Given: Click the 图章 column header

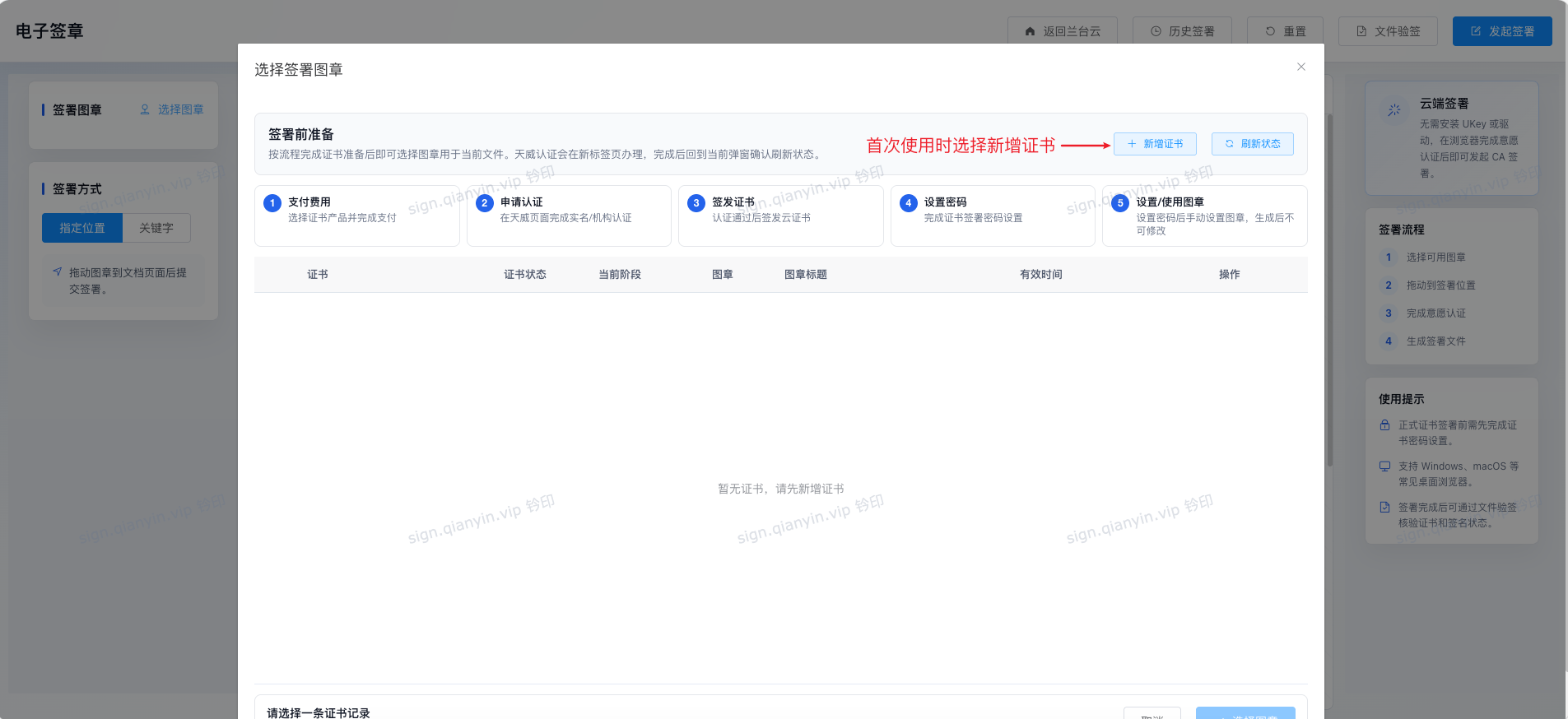Looking at the screenshot, I should tap(723, 275).
